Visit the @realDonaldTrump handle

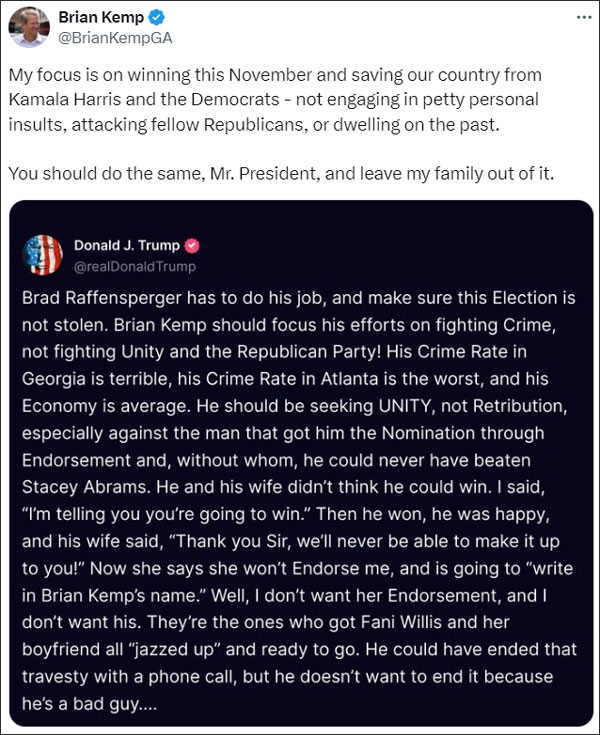[x=135, y=266]
